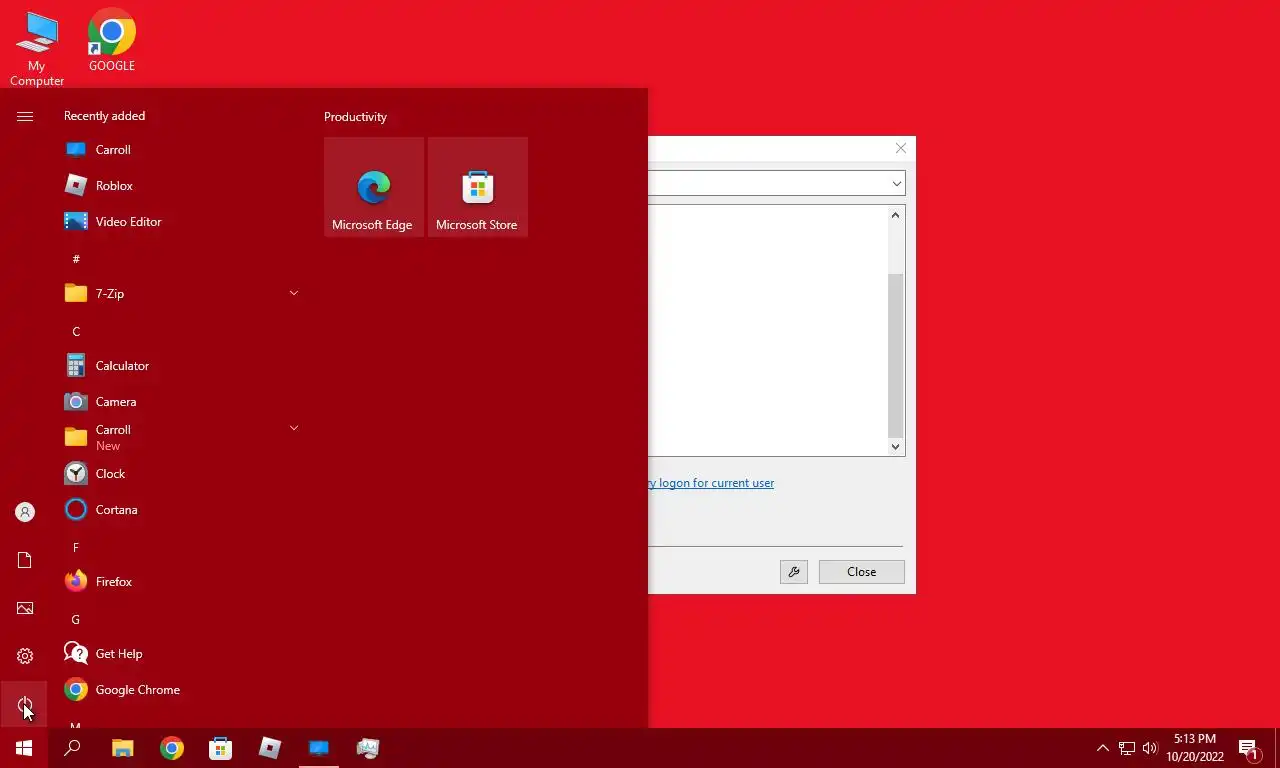Click scroll-up arrow in dialog list
The width and height of the screenshot is (1280, 768).
(x=896, y=215)
